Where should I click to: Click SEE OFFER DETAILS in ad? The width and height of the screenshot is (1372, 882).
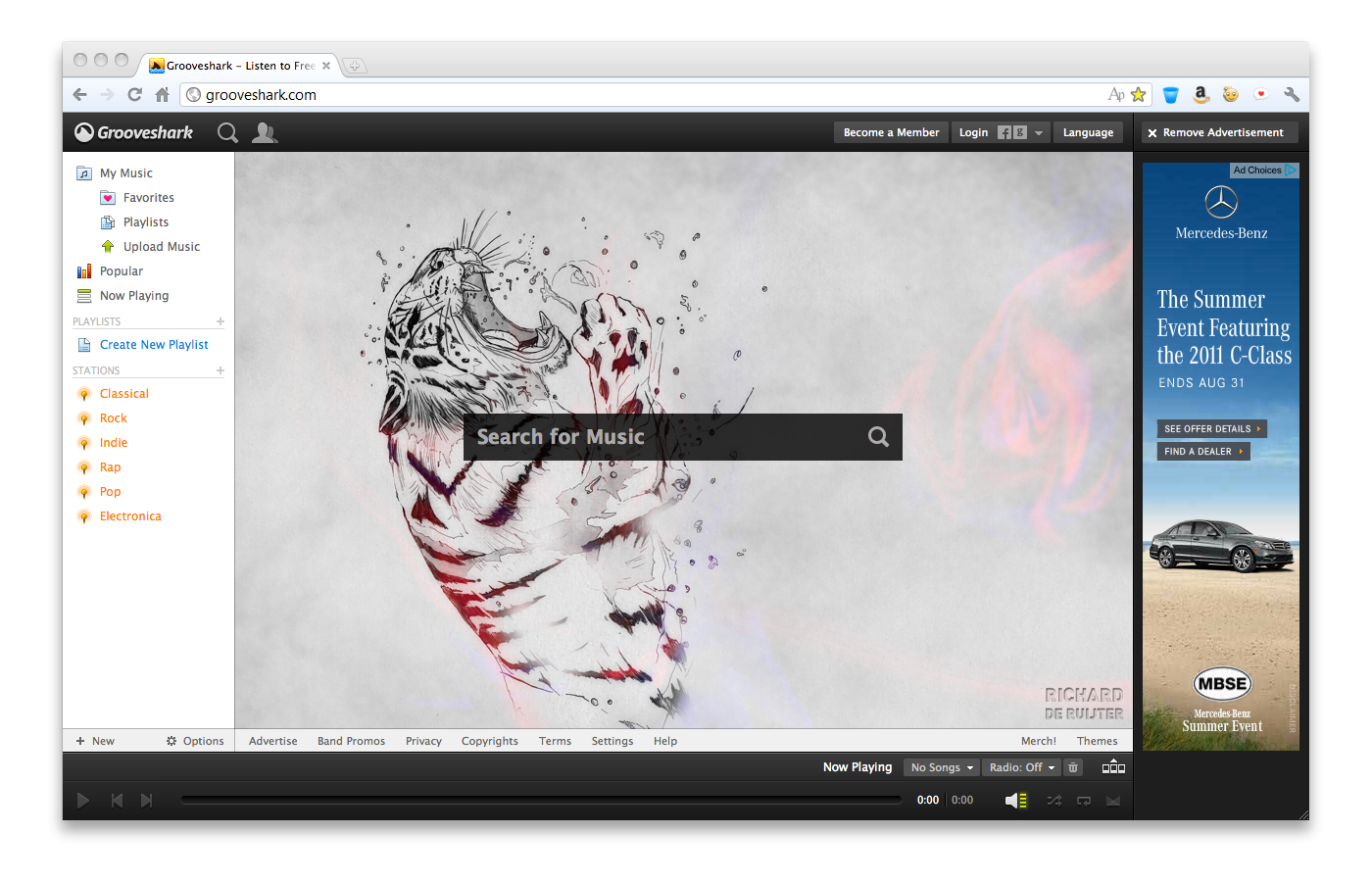tap(1212, 429)
